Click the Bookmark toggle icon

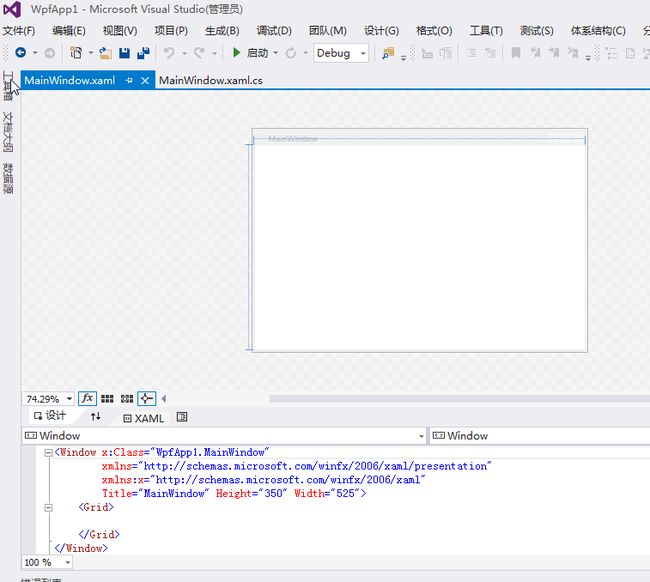[x=516, y=53]
